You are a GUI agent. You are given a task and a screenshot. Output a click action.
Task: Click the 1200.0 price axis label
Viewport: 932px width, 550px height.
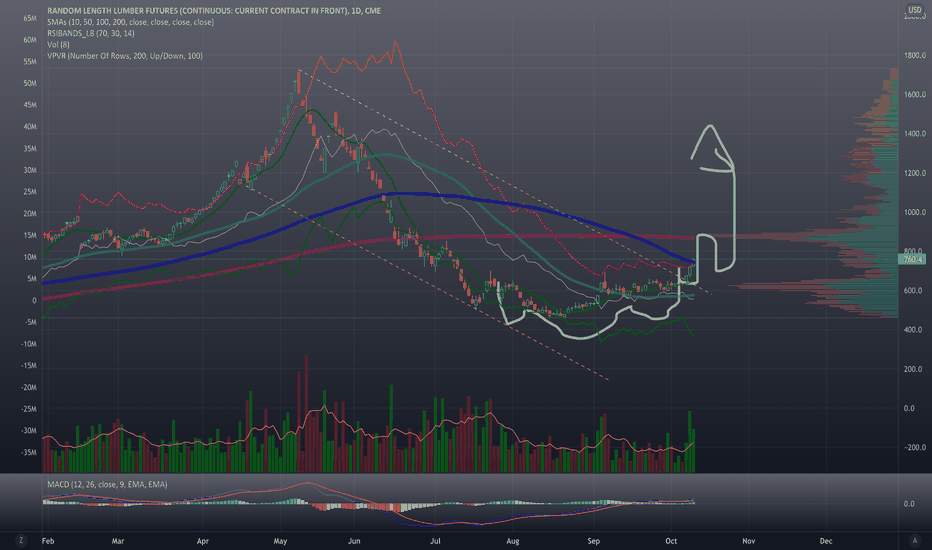[x=915, y=173]
